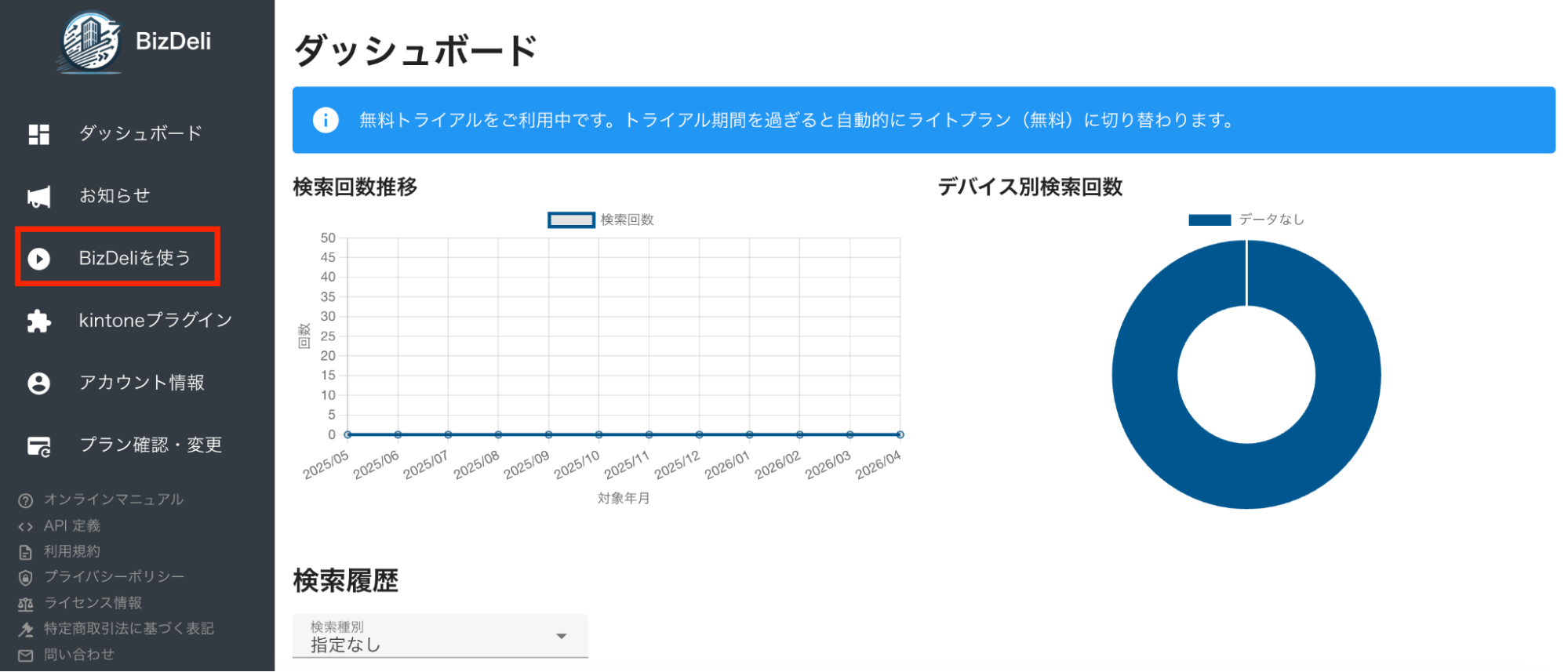Open the 検索種別 dropdown

click(x=439, y=637)
